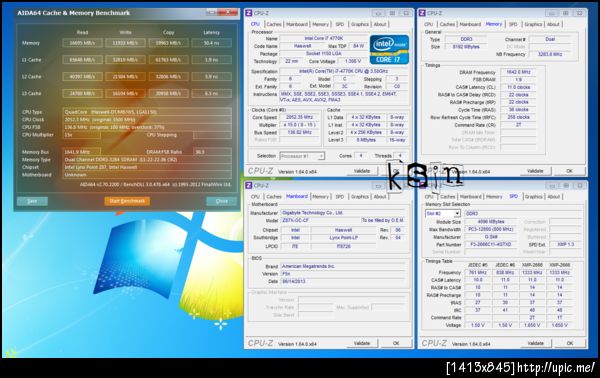Go to Memory tab in CPU-Z Mainboard-tab window
The width and height of the screenshot is (600, 378).
tap(320, 197)
